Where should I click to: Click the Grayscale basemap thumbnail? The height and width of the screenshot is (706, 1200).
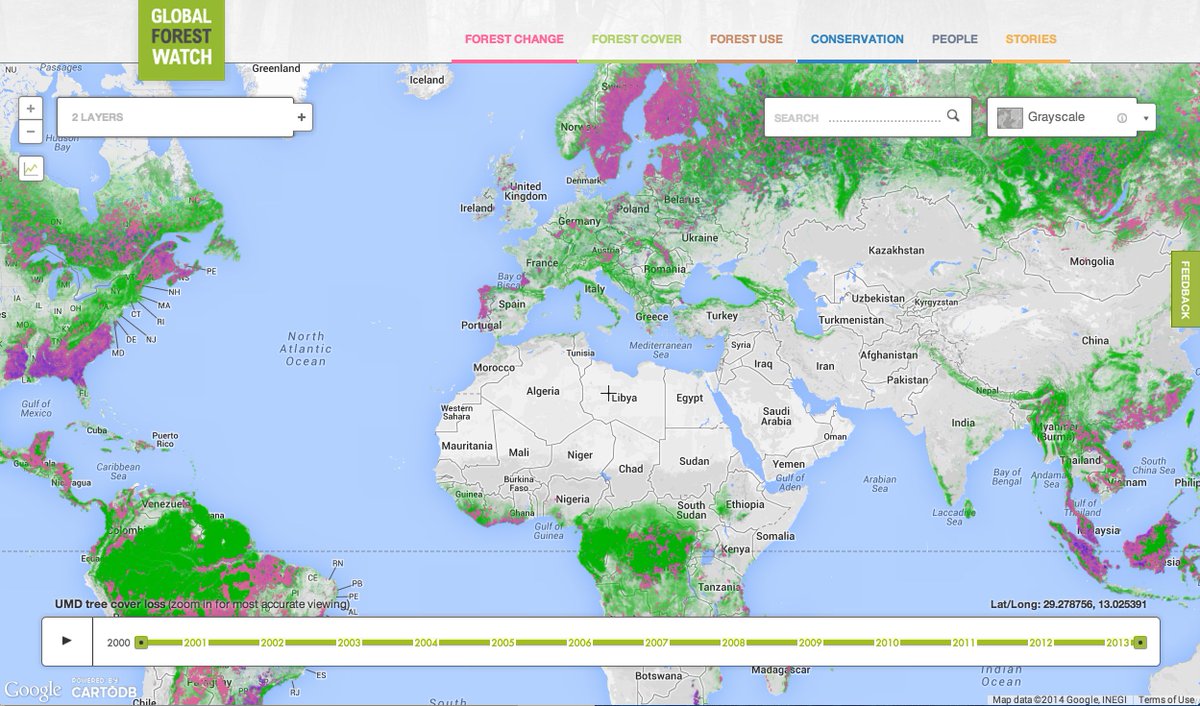[1010, 117]
